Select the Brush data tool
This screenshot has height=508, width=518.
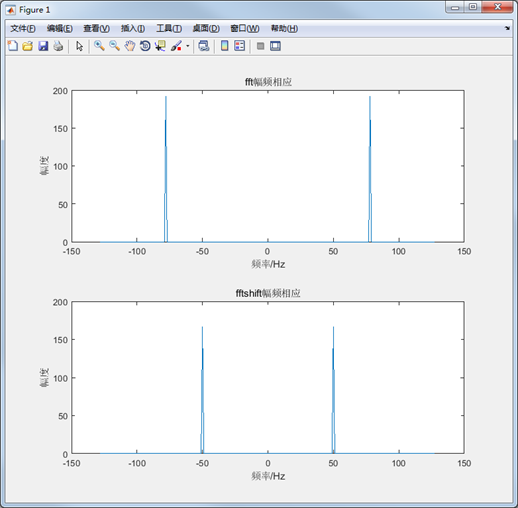click(x=176, y=46)
